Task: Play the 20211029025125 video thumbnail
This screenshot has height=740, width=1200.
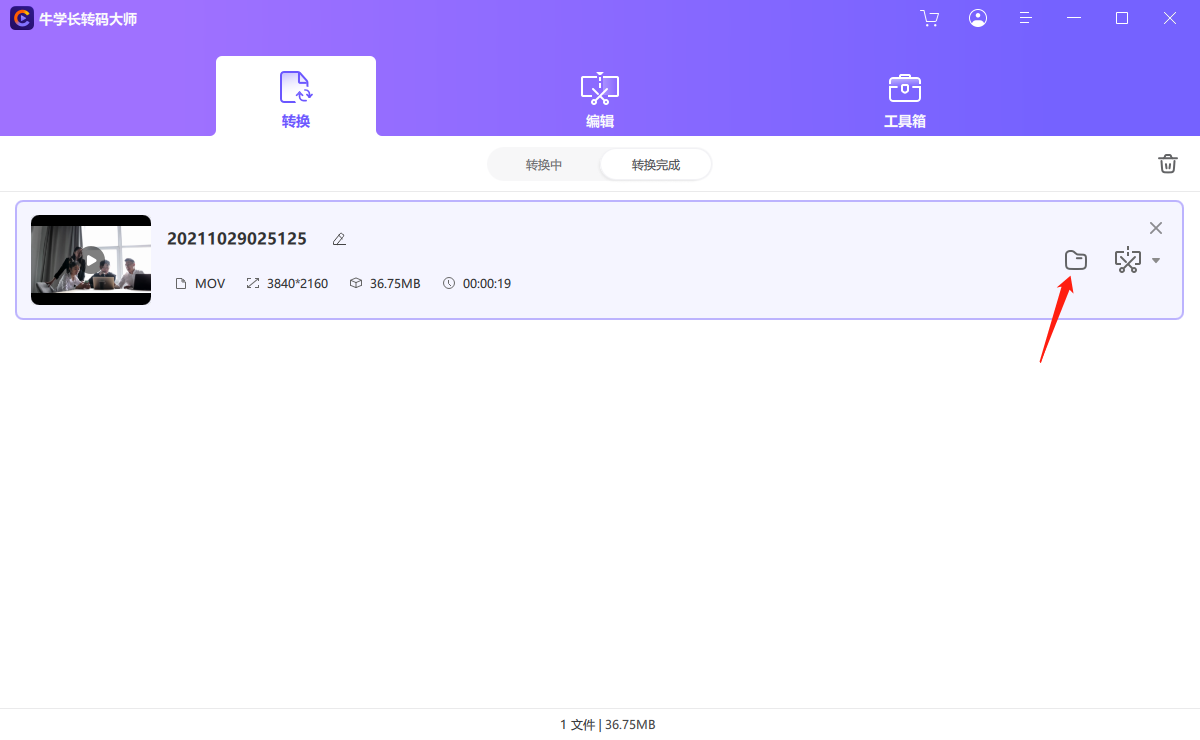Action: [91, 260]
